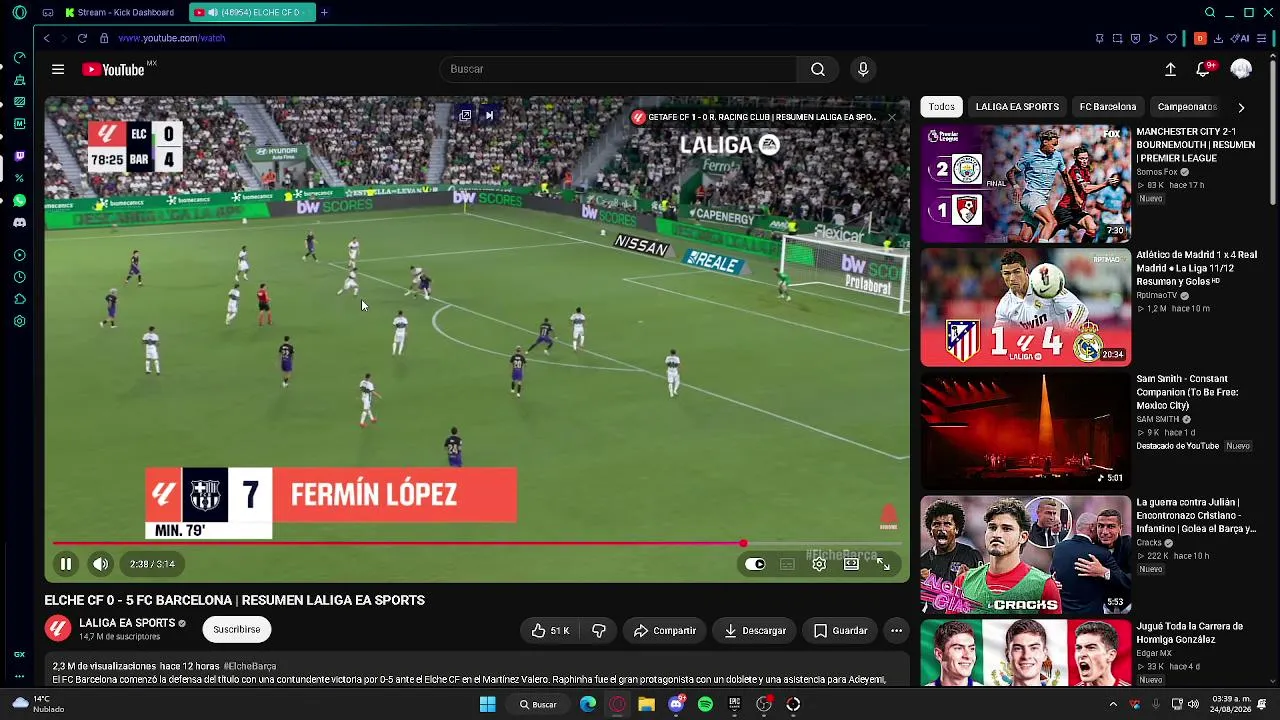Open browser sidebar history clock
This screenshot has height=720, width=1280.
(x=19, y=277)
